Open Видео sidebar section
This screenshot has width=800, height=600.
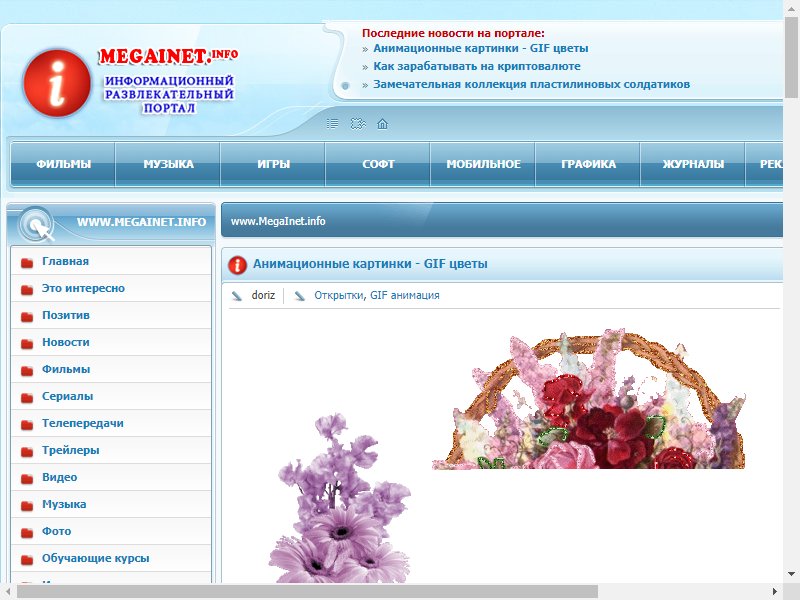click(x=60, y=478)
